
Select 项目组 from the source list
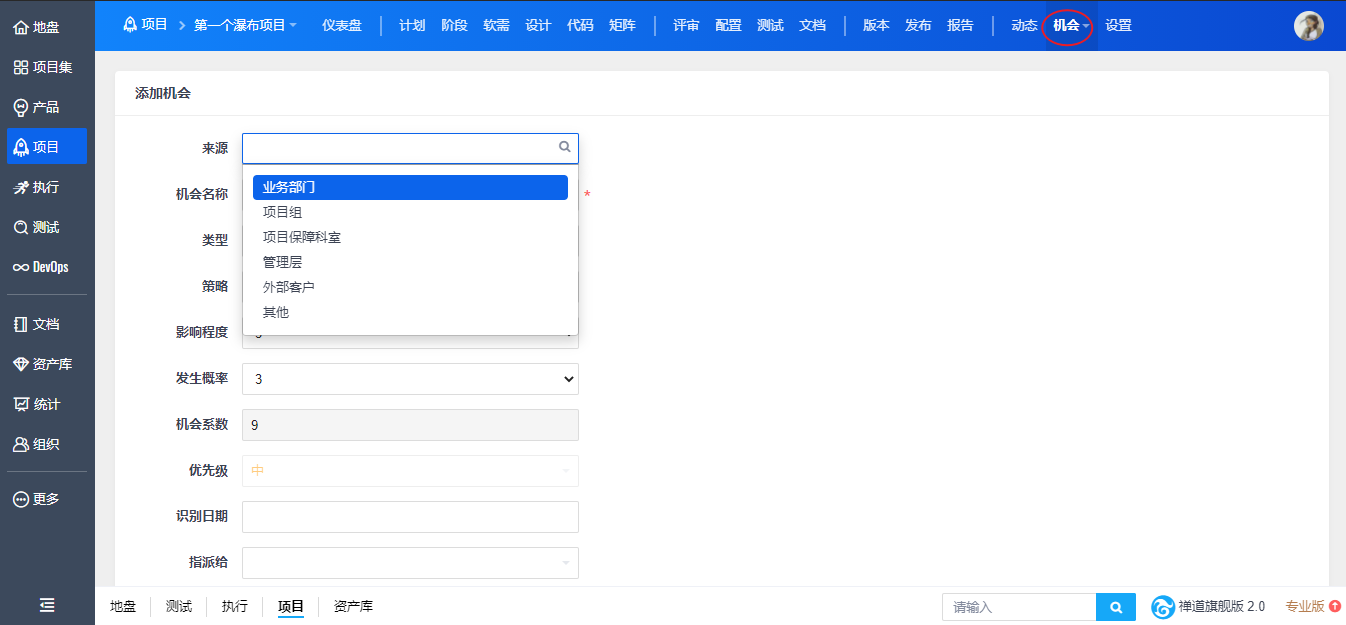[x=283, y=212]
